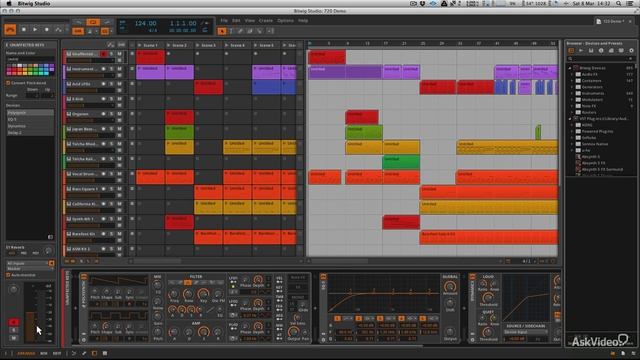640x360 pixels.
Task: Click the red record arm button in channel strip
Action: coord(13,322)
